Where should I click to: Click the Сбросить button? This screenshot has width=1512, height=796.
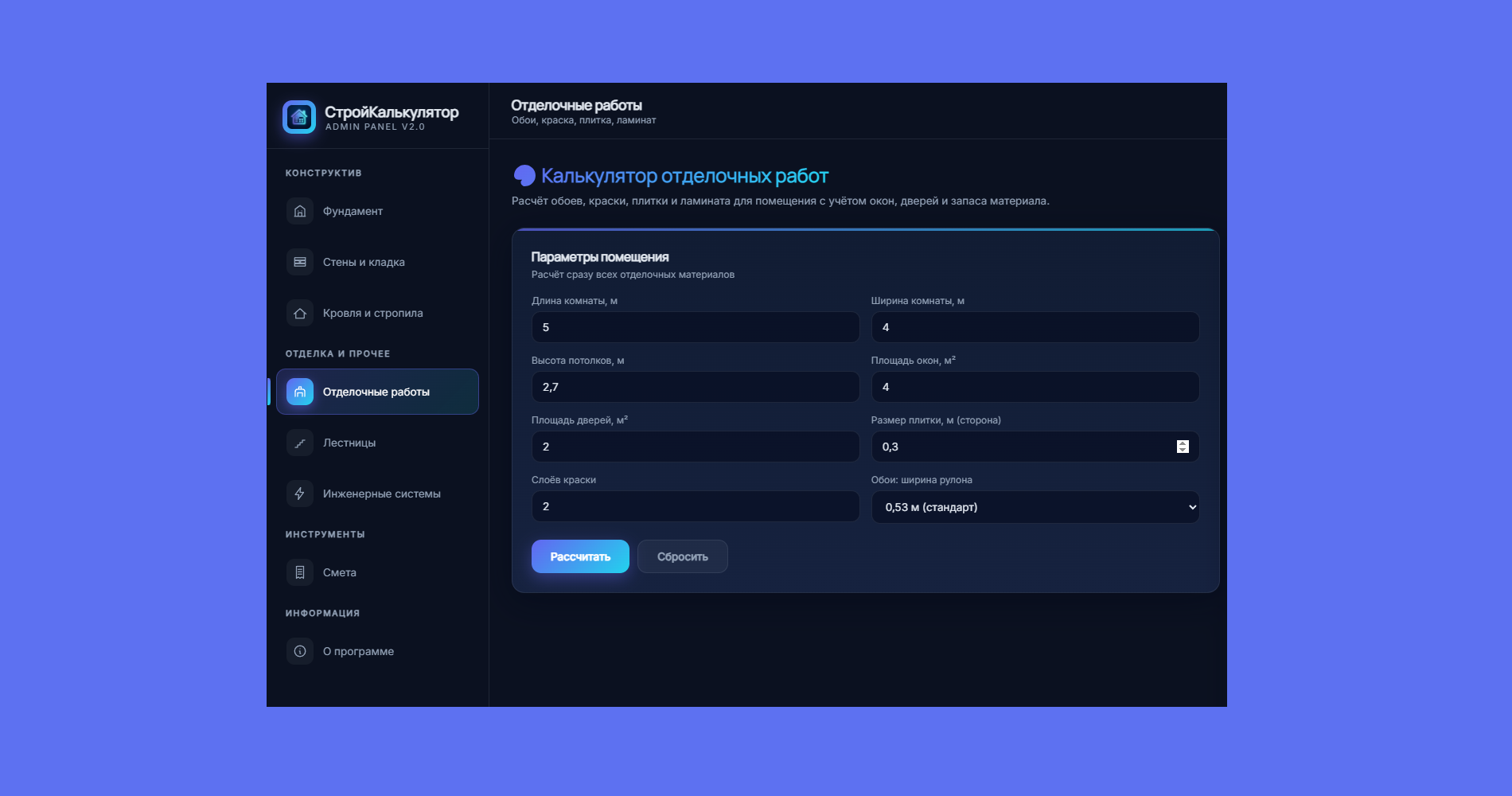pyautogui.click(x=683, y=556)
